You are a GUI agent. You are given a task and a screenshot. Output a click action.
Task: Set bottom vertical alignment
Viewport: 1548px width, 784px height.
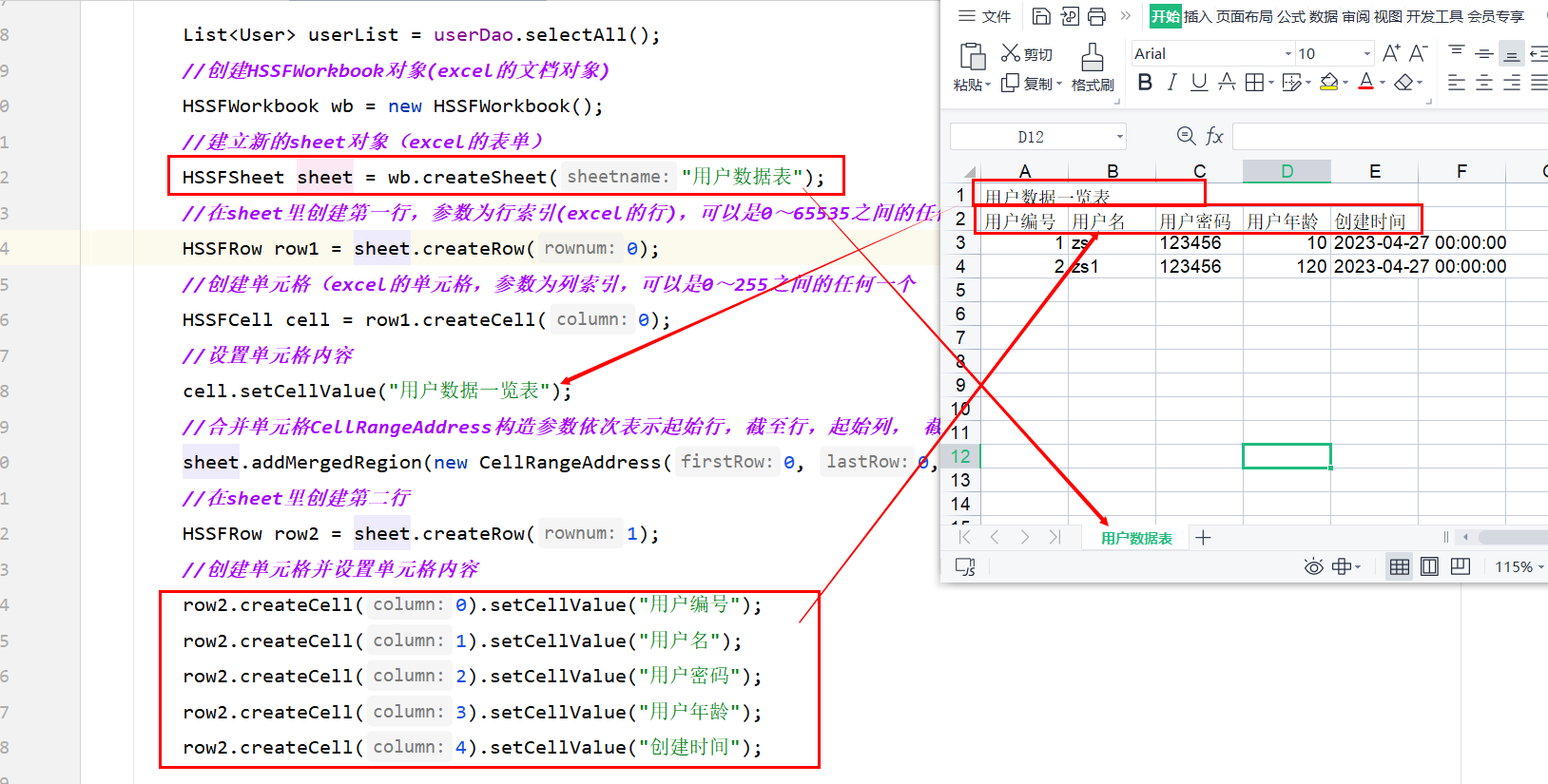coord(1511,54)
